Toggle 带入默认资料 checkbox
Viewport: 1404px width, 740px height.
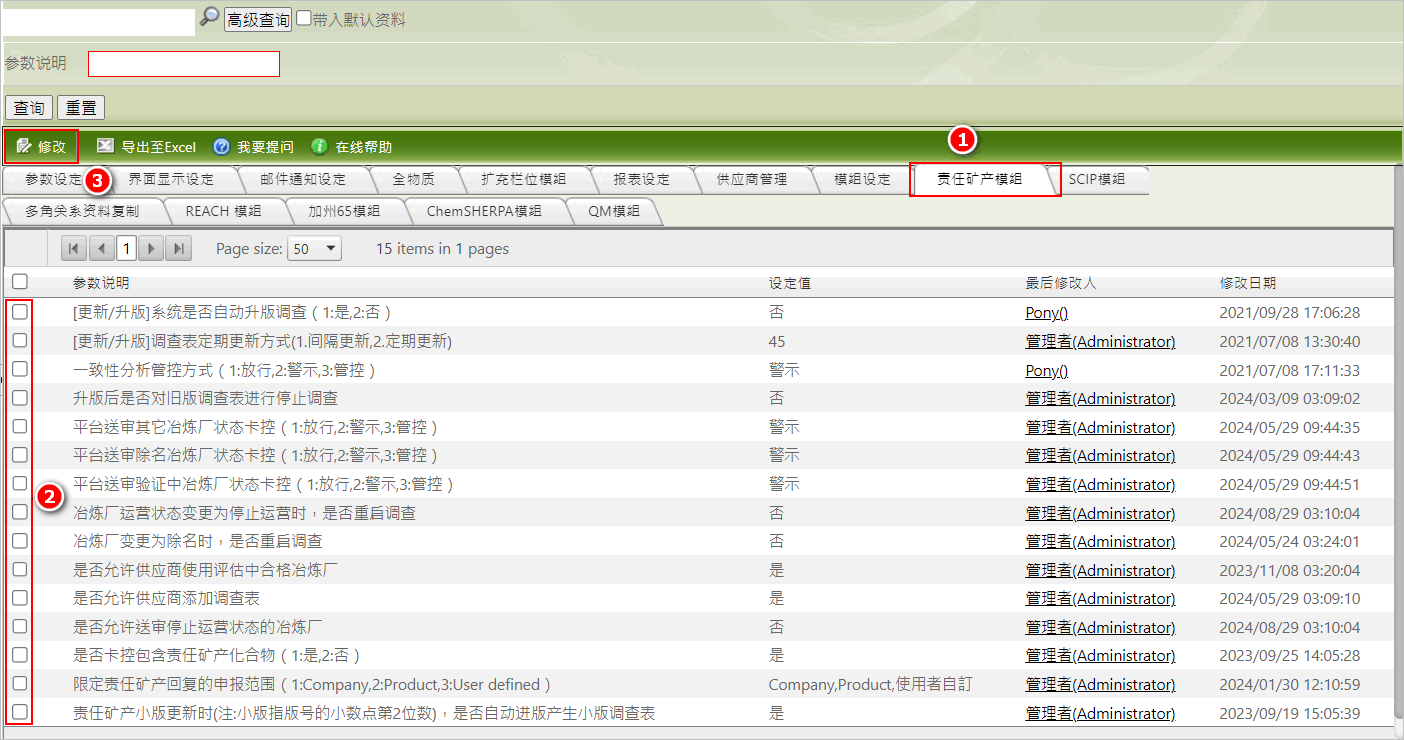(304, 19)
